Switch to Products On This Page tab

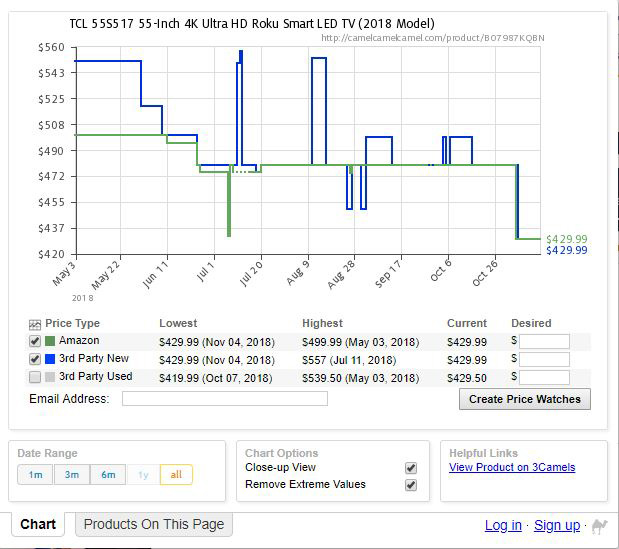click(154, 525)
